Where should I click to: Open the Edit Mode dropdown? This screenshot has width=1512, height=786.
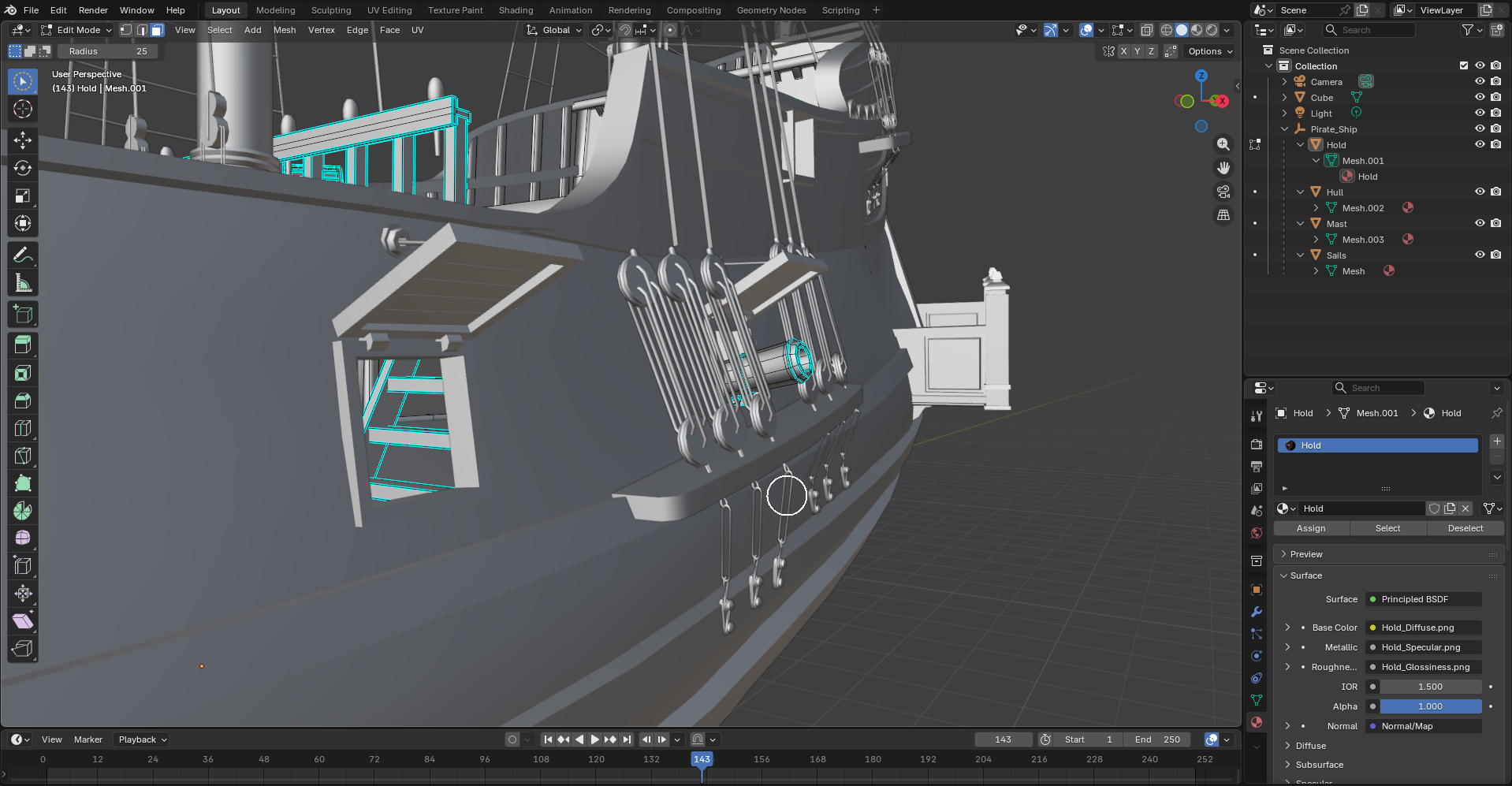[77, 30]
